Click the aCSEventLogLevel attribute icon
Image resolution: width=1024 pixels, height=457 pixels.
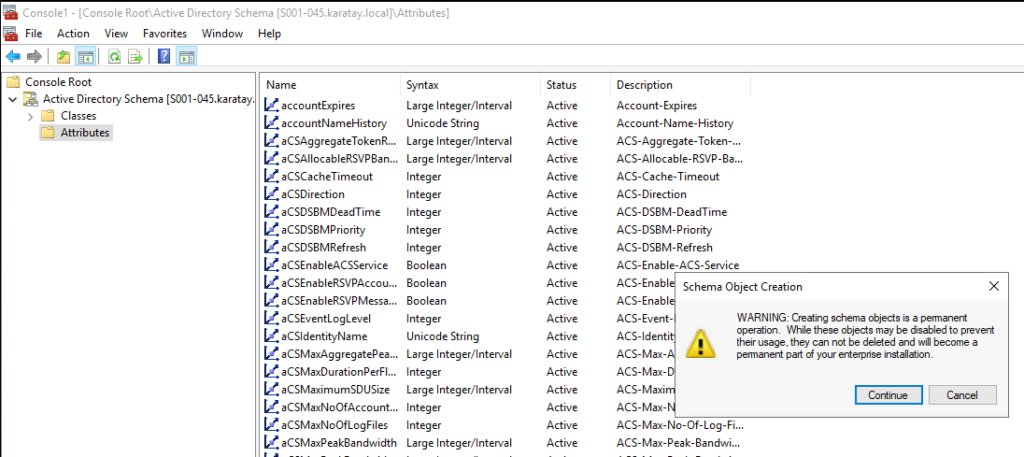(271, 319)
